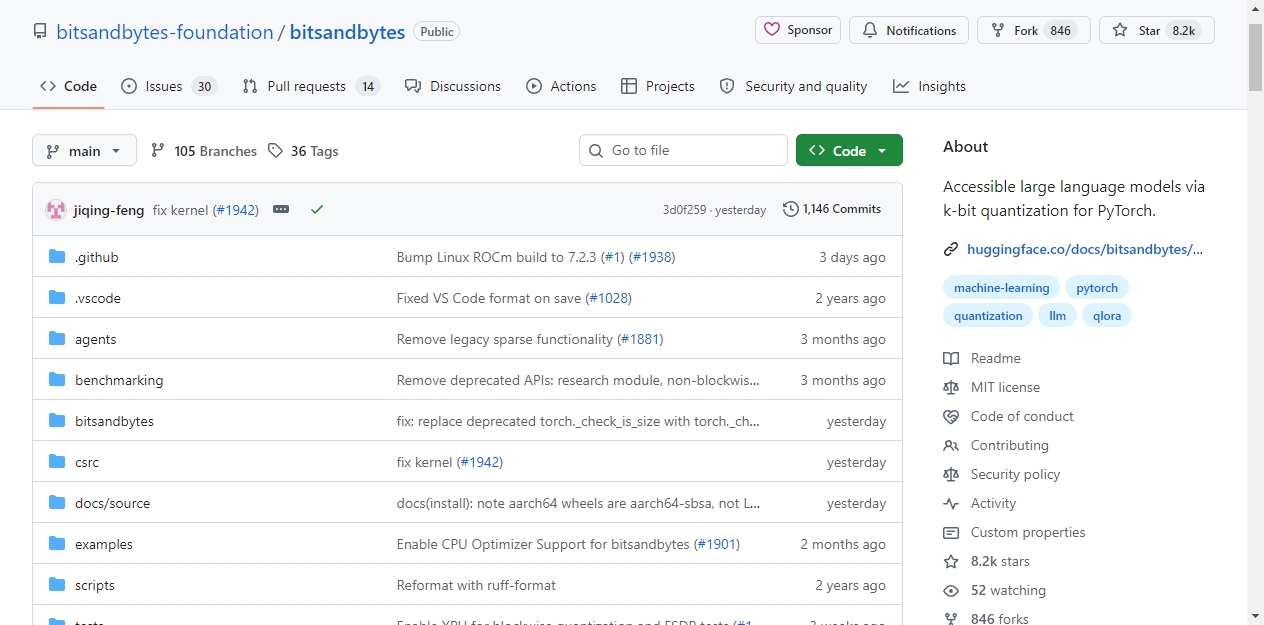
Task: Click the scripts folder icon
Action: point(57,585)
